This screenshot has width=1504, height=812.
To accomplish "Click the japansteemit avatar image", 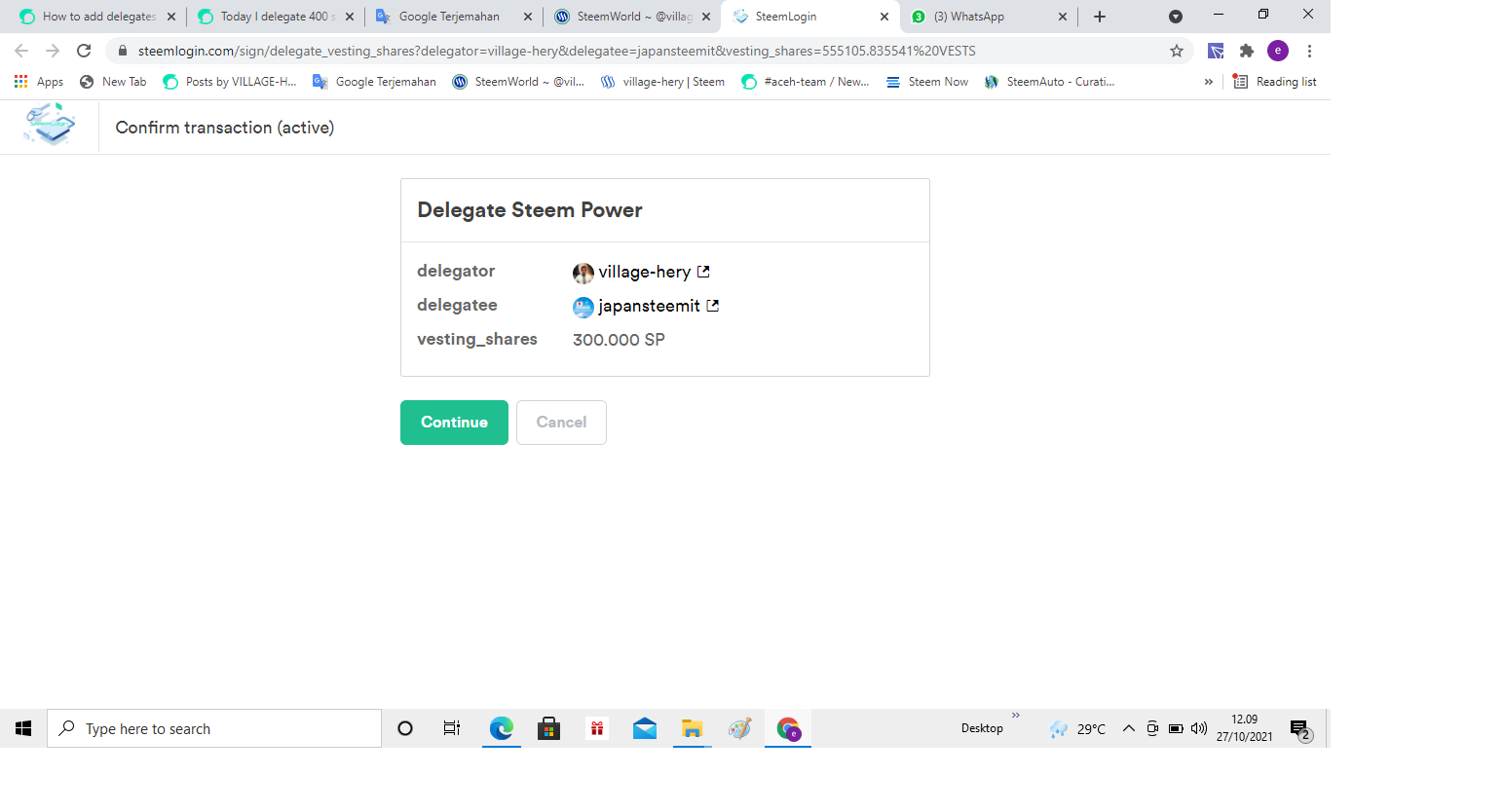I will [583, 307].
